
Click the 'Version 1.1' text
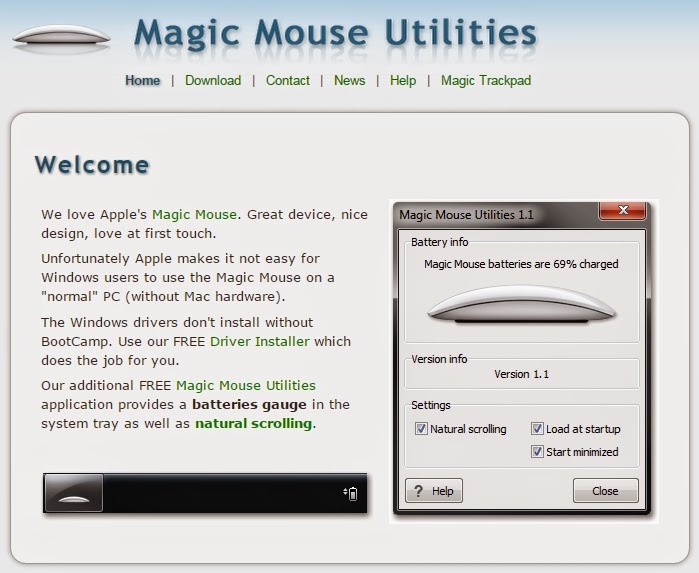tap(521, 374)
